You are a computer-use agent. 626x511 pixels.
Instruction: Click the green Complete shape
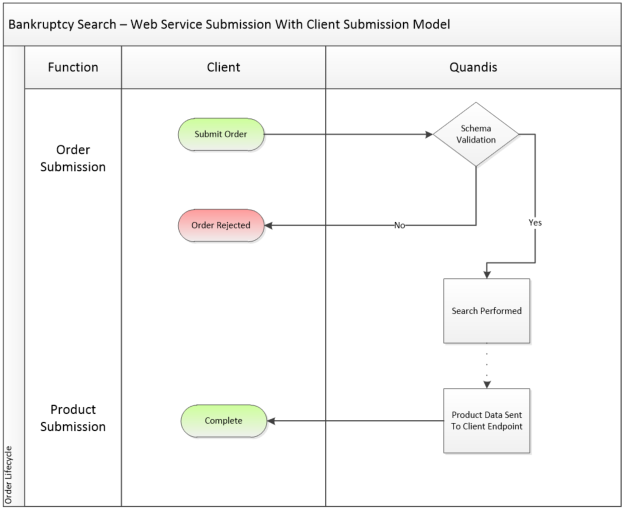[223, 421]
